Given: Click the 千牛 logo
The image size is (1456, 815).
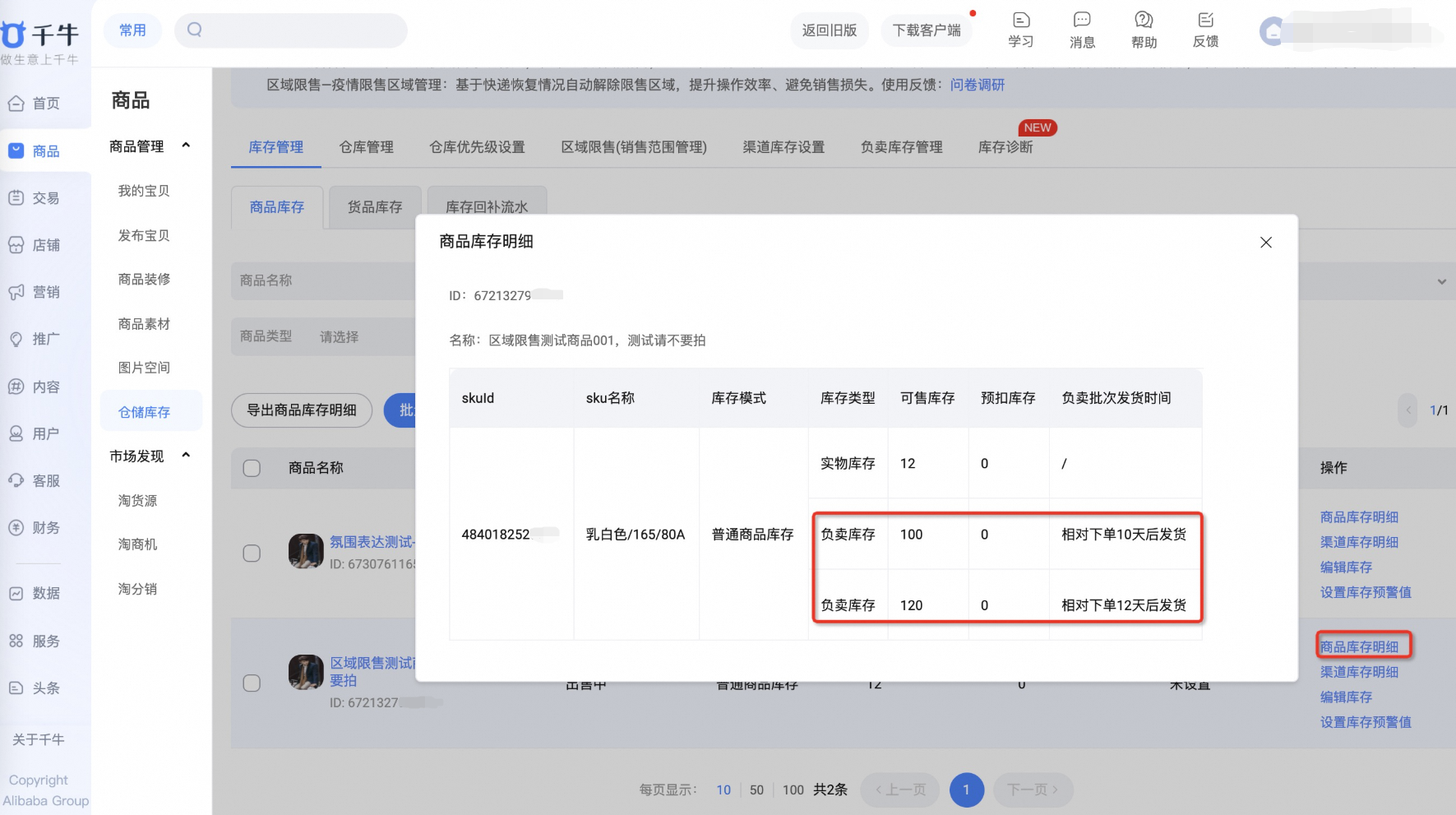Looking at the screenshot, I should 39,35.
